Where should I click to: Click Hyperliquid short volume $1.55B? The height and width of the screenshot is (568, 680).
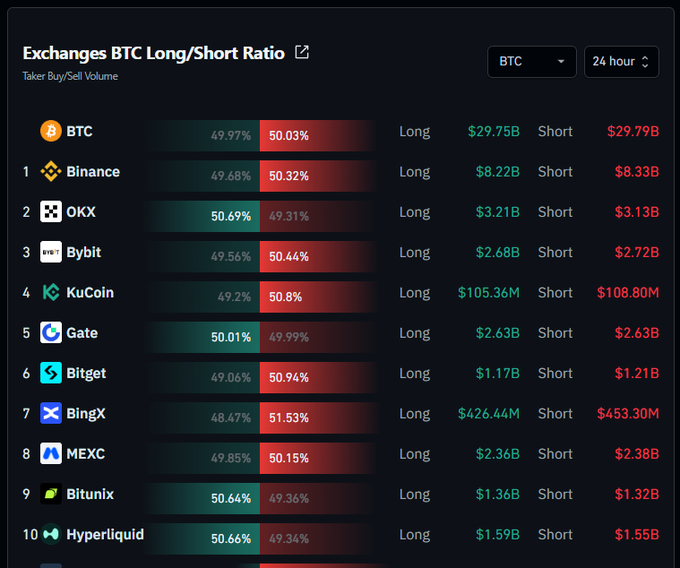coord(637,535)
